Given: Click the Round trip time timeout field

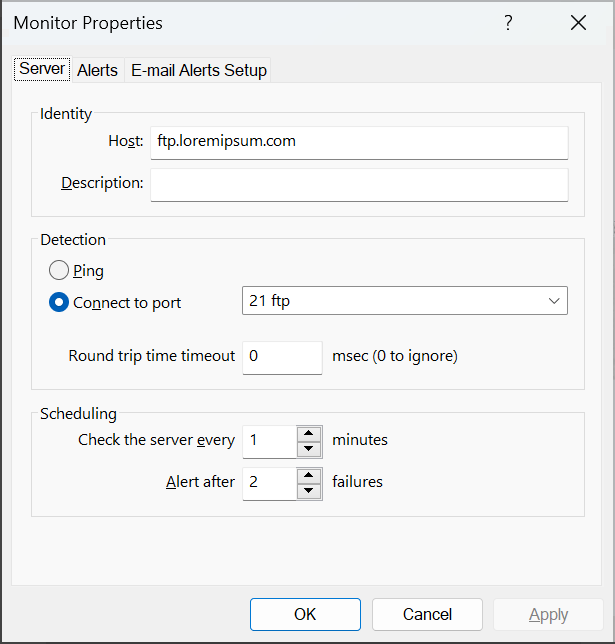Looking at the screenshot, I should coord(282,357).
